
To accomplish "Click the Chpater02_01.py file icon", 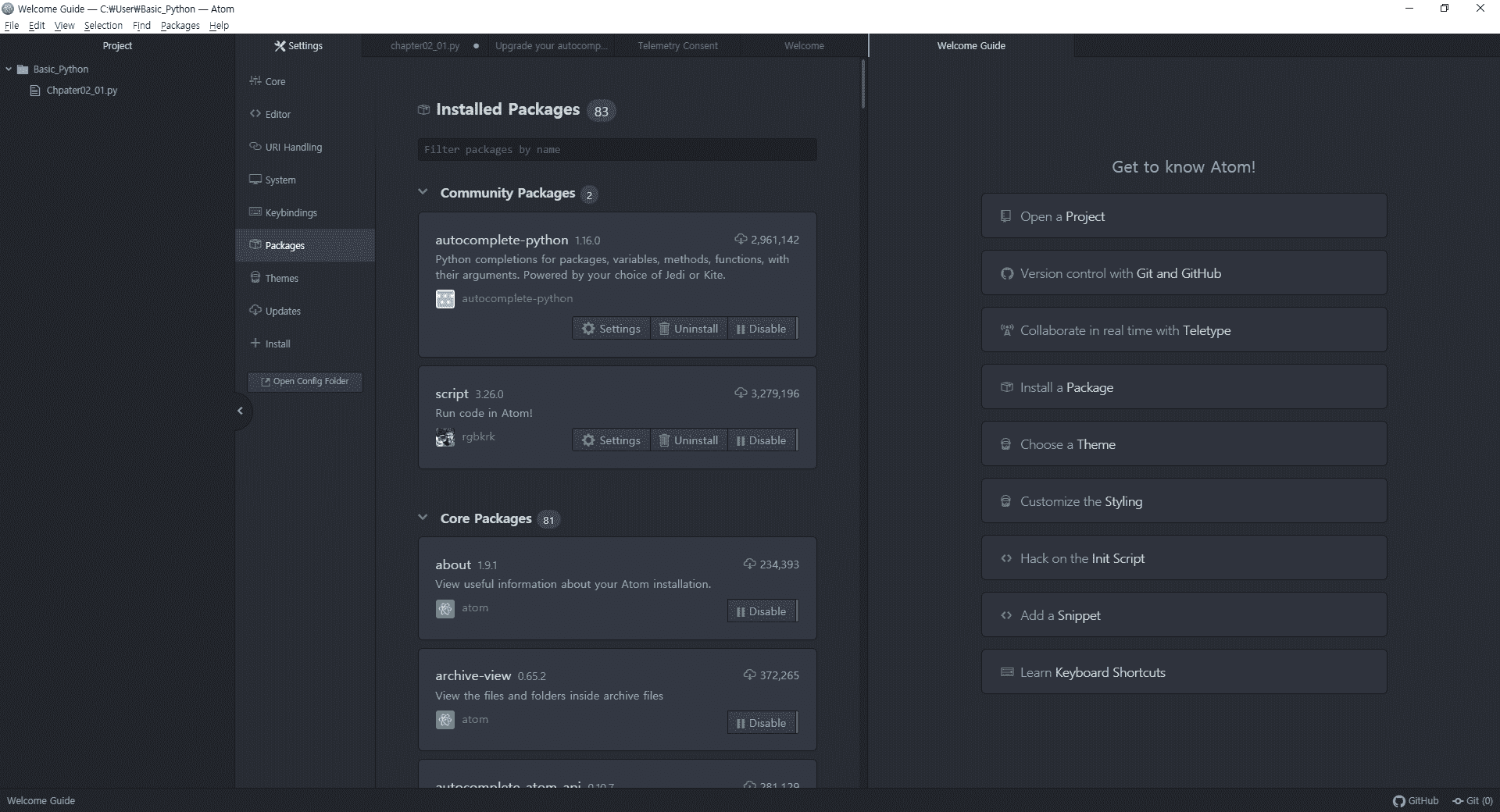I will 34,91.
